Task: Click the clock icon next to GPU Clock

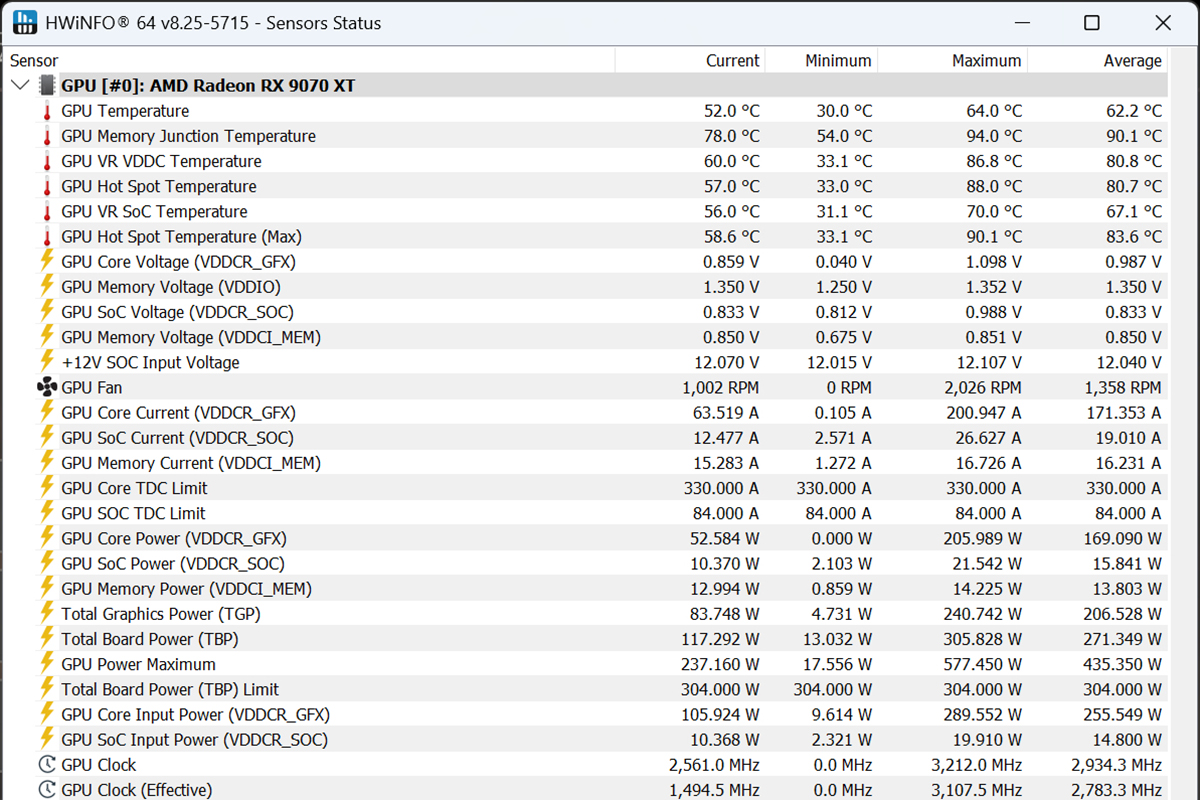Action: [46, 765]
